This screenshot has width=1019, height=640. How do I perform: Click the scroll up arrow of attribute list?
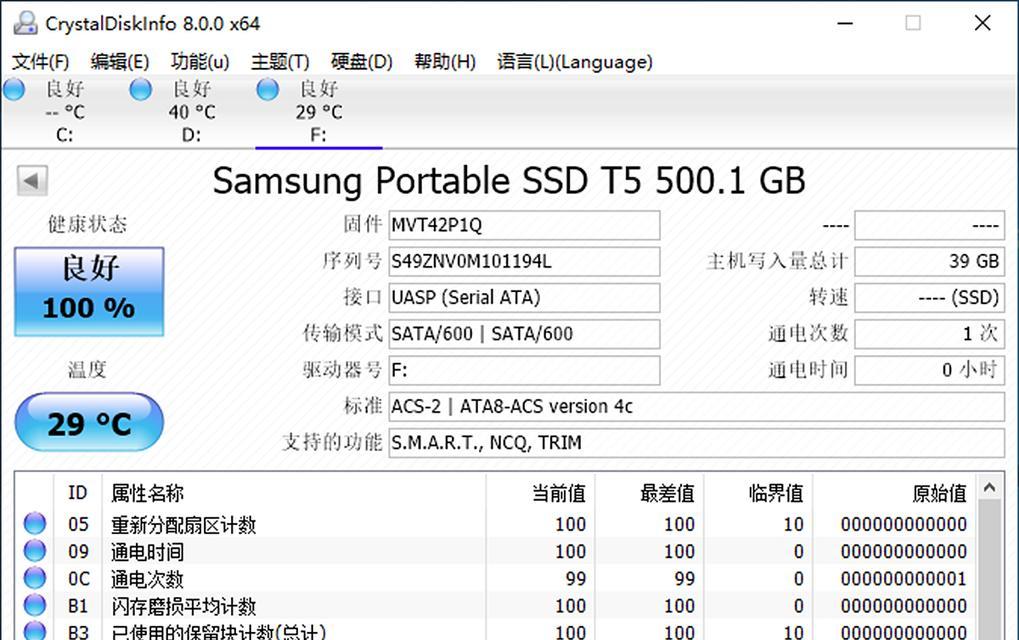[x=990, y=487]
